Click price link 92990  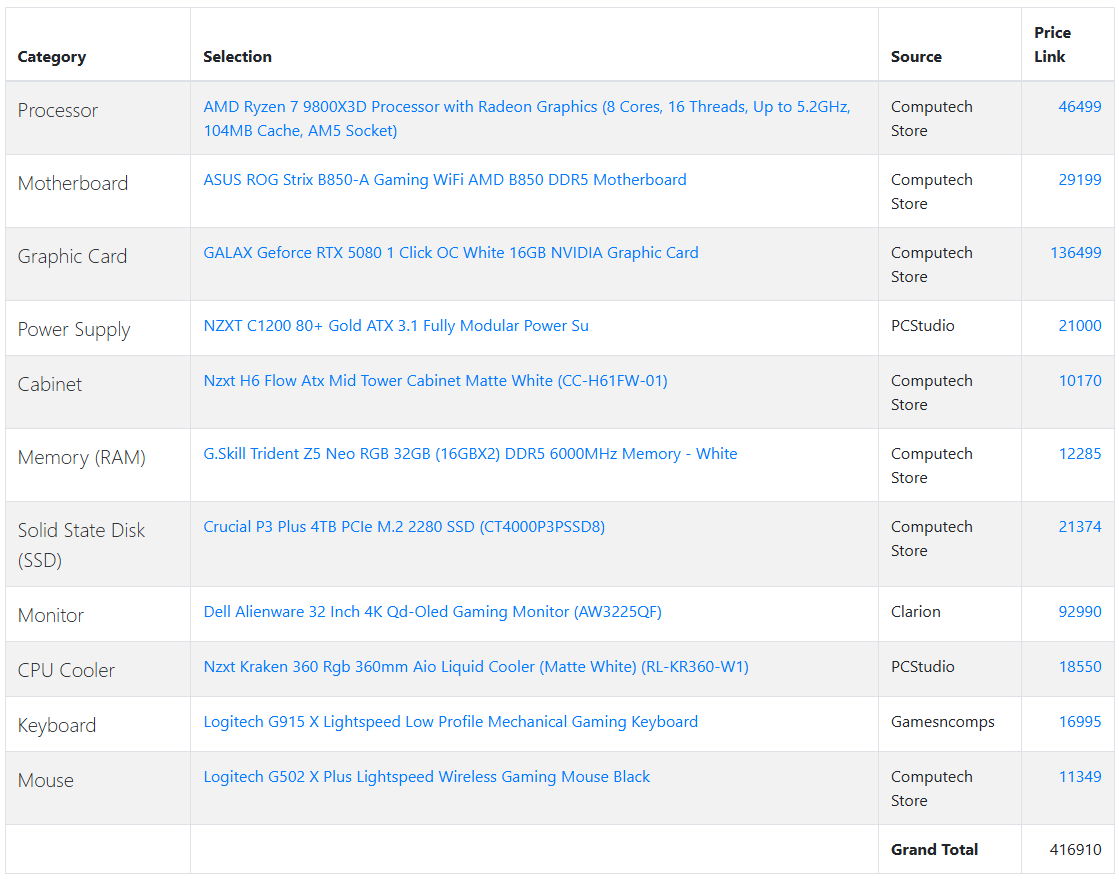1080,611
